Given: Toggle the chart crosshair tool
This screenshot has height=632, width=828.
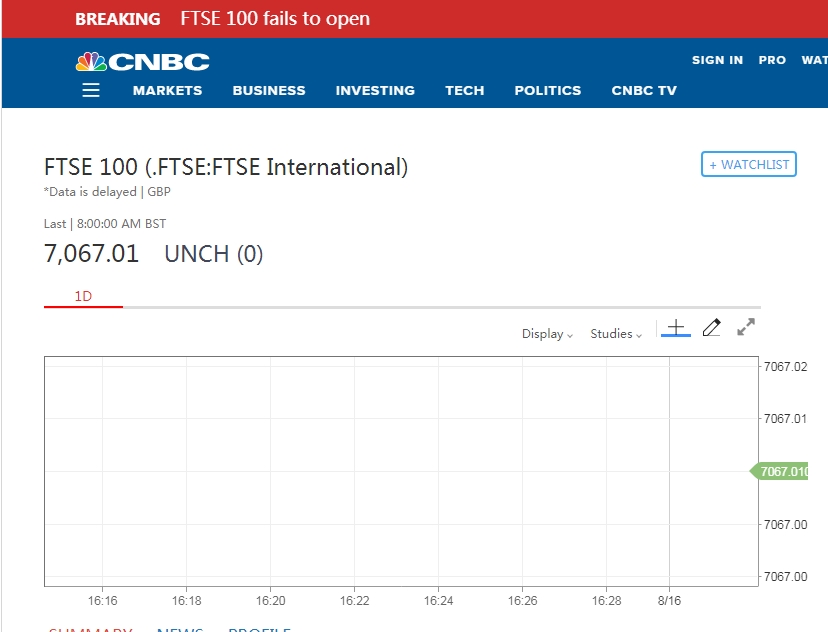Looking at the screenshot, I should click(676, 328).
